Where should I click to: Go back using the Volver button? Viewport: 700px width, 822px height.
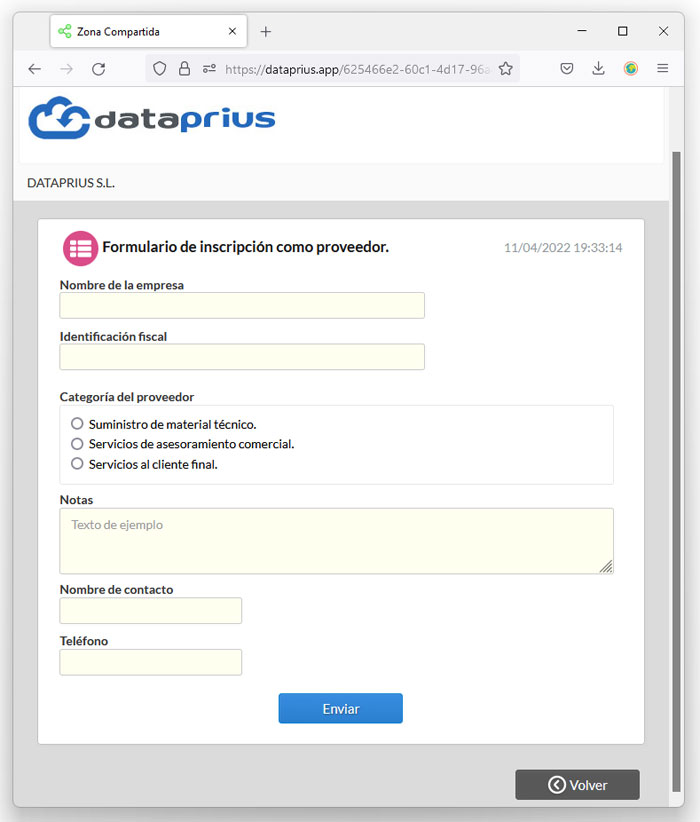(577, 785)
